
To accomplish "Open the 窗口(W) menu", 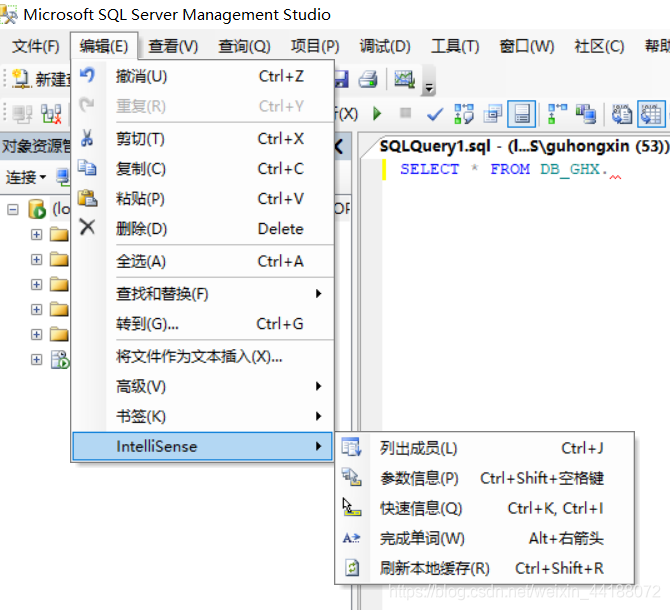I will tap(526, 46).
